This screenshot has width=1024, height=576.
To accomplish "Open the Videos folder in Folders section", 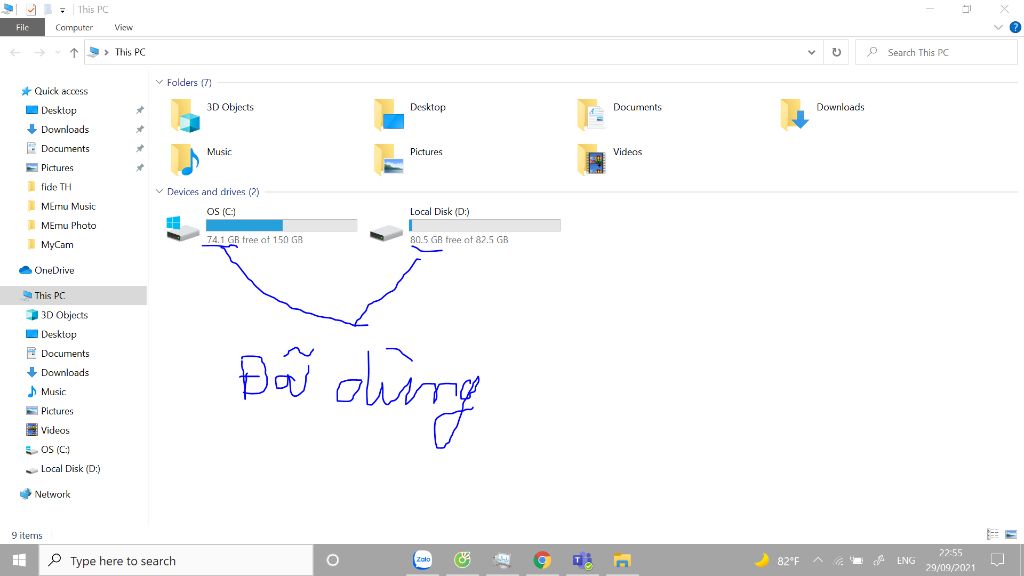I will [611, 159].
